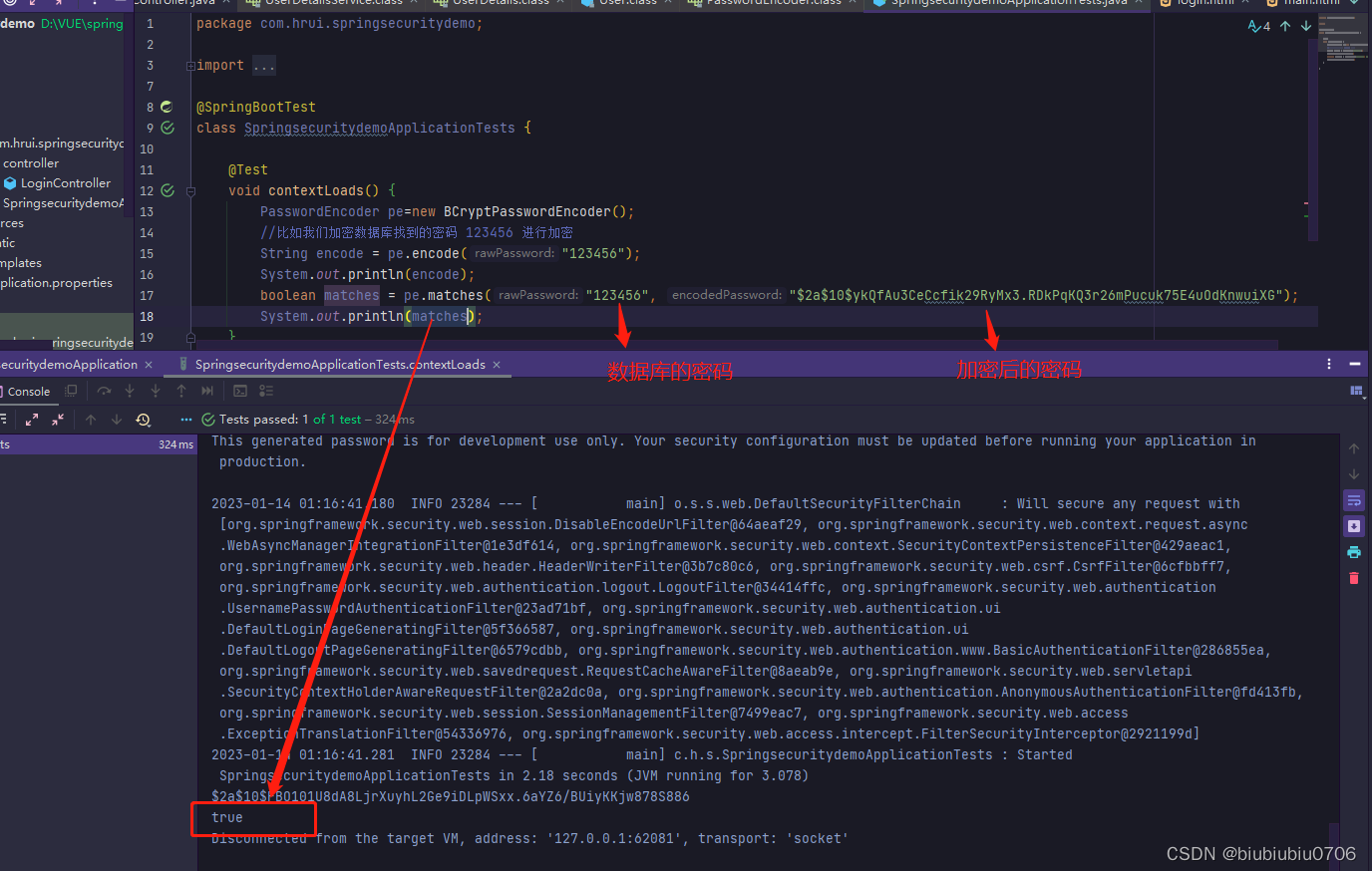The image size is (1372, 871).
Task: Expand the folded import ellipsis placeholder
Action: [264, 66]
